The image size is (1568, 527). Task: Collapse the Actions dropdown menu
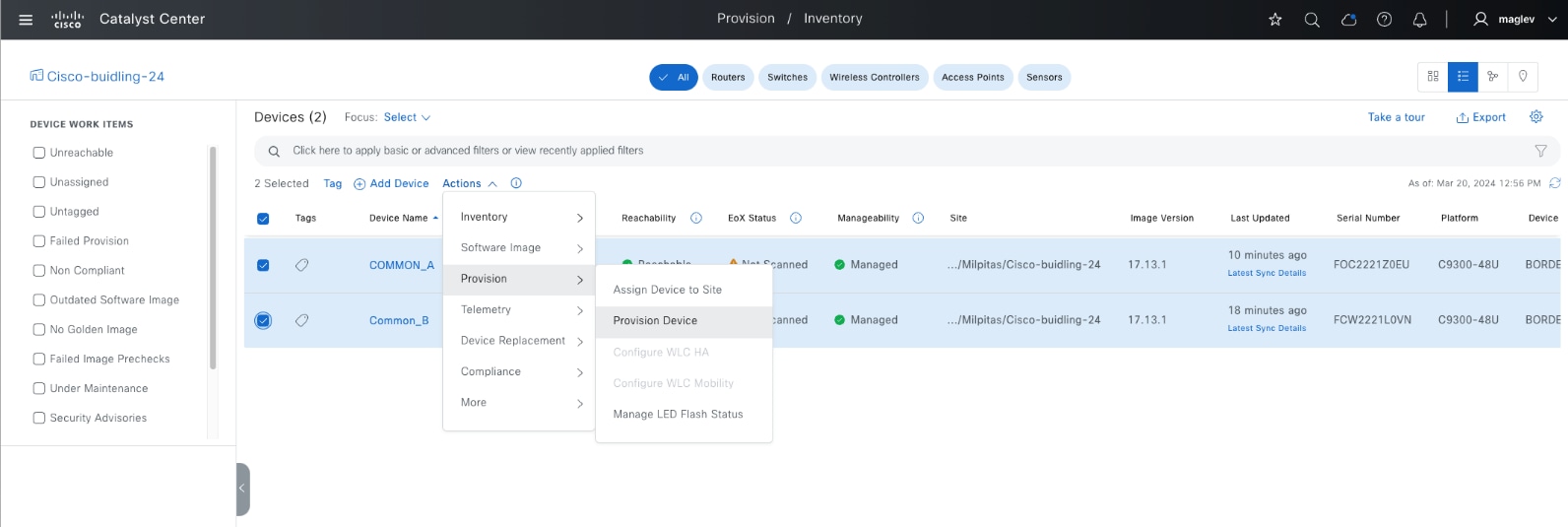[x=469, y=184]
